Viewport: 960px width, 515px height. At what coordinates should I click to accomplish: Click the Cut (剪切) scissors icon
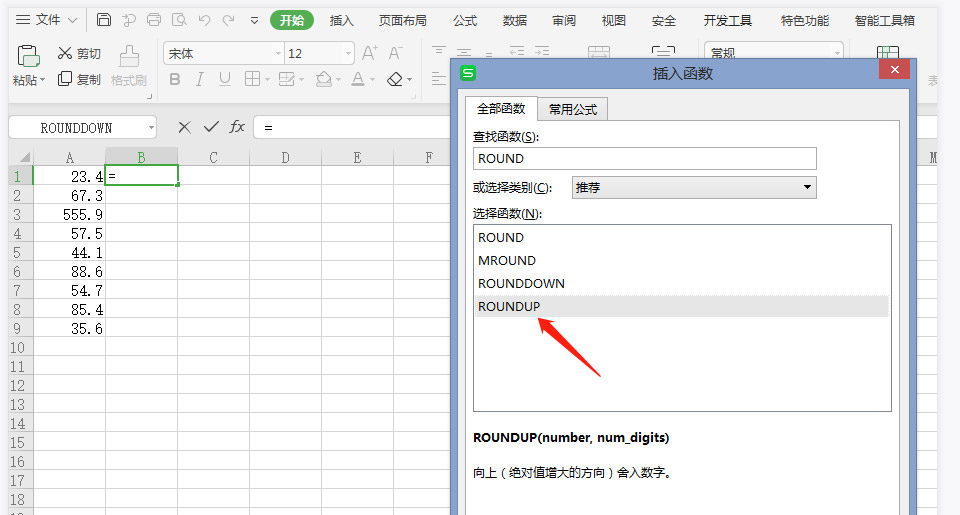click(x=65, y=53)
